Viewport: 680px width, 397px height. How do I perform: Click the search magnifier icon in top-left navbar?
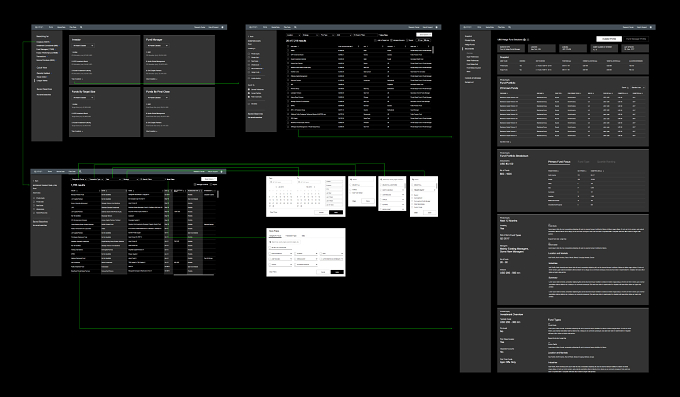tap(81, 27)
